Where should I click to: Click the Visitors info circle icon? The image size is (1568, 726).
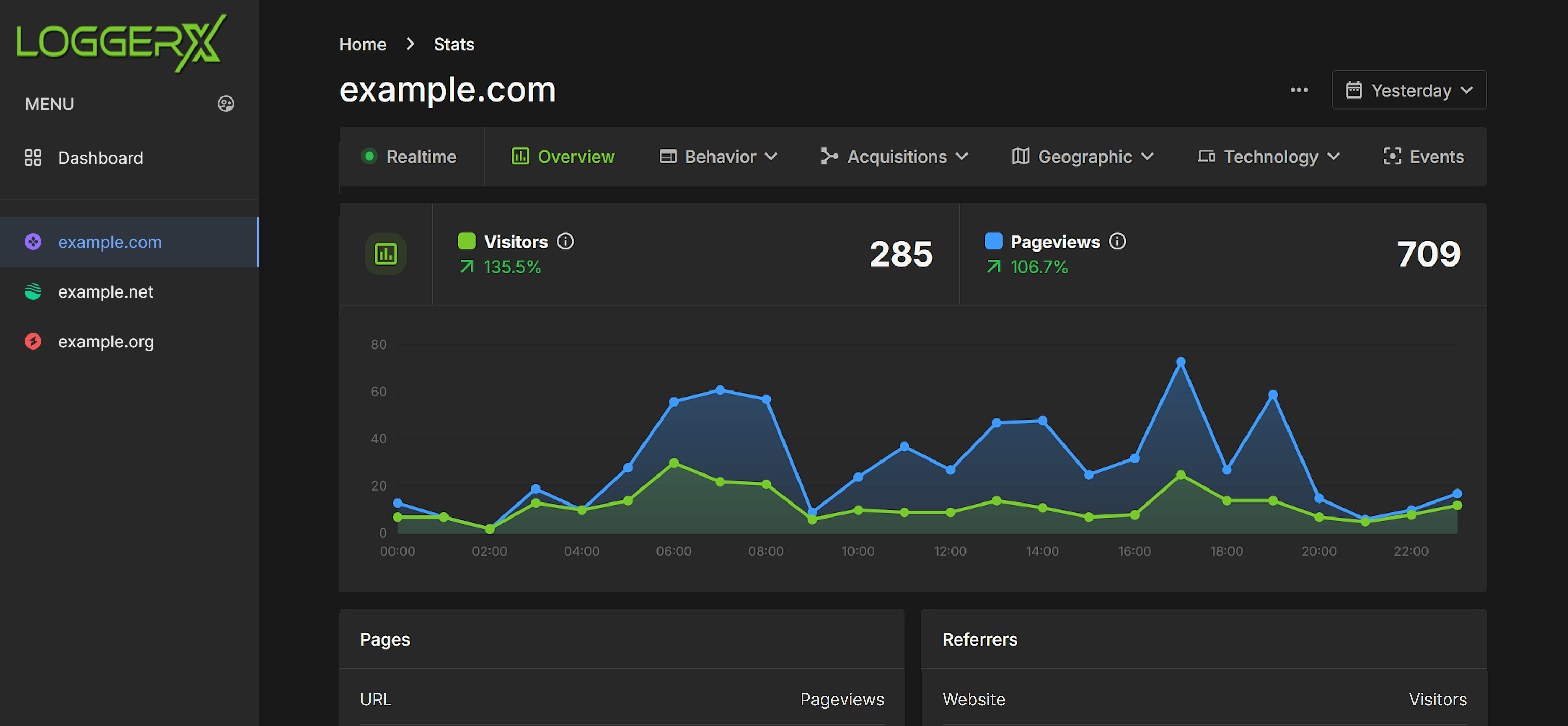point(566,242)
